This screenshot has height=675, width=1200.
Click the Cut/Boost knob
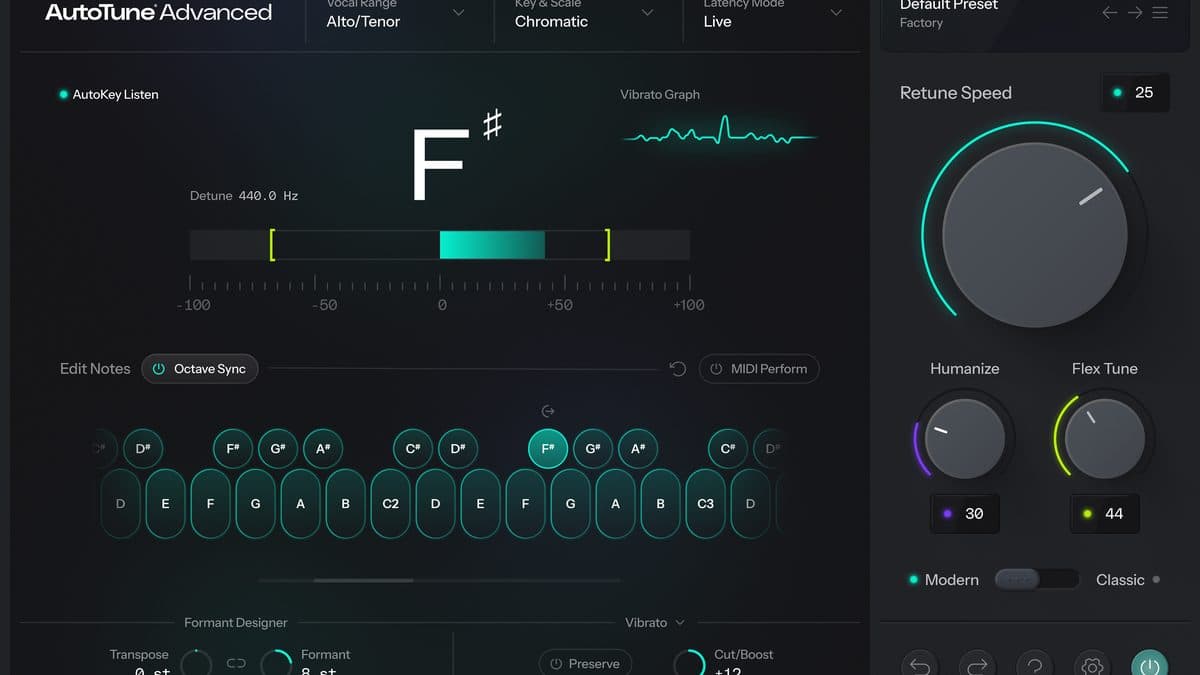tap(689, 662)
